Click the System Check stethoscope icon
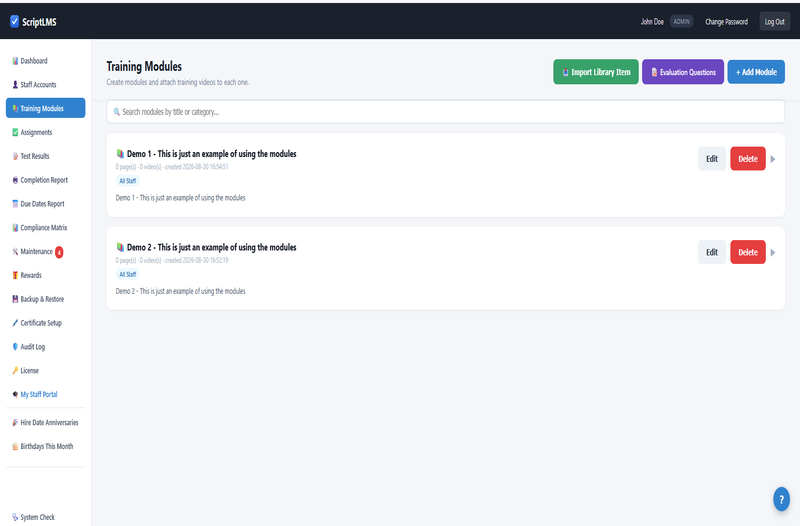This screenshot has height=526, width=800. coord(15,517)
